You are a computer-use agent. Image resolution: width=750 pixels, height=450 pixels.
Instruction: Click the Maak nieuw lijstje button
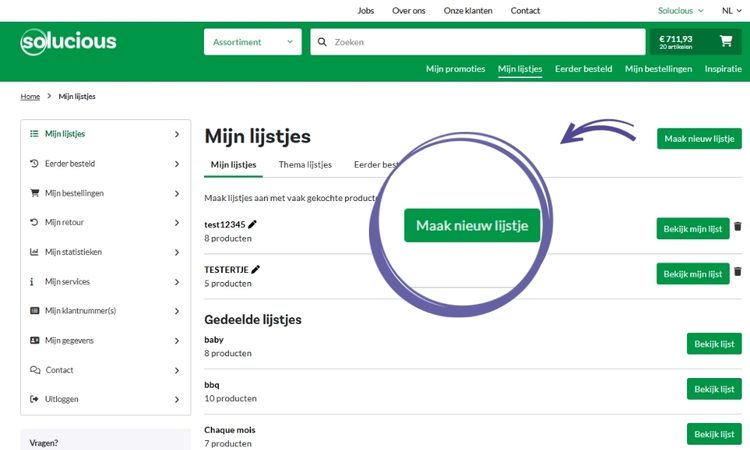click(x=699, y=138)
